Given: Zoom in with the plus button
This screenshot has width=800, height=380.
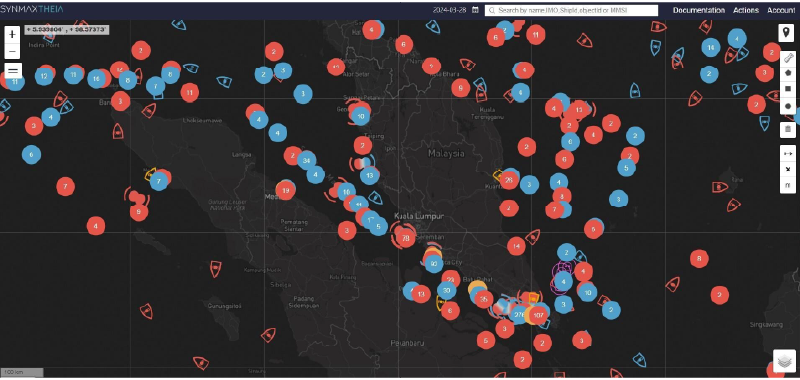Looking at the screenshot, I should pos(12,34).
